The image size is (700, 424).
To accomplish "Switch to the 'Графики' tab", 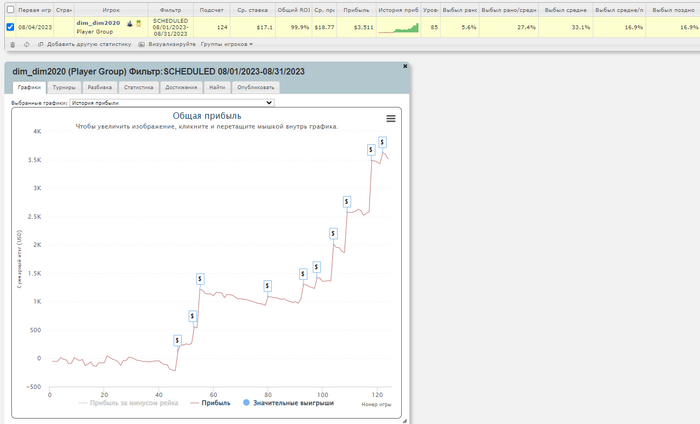I will click(x=29, y=87).
